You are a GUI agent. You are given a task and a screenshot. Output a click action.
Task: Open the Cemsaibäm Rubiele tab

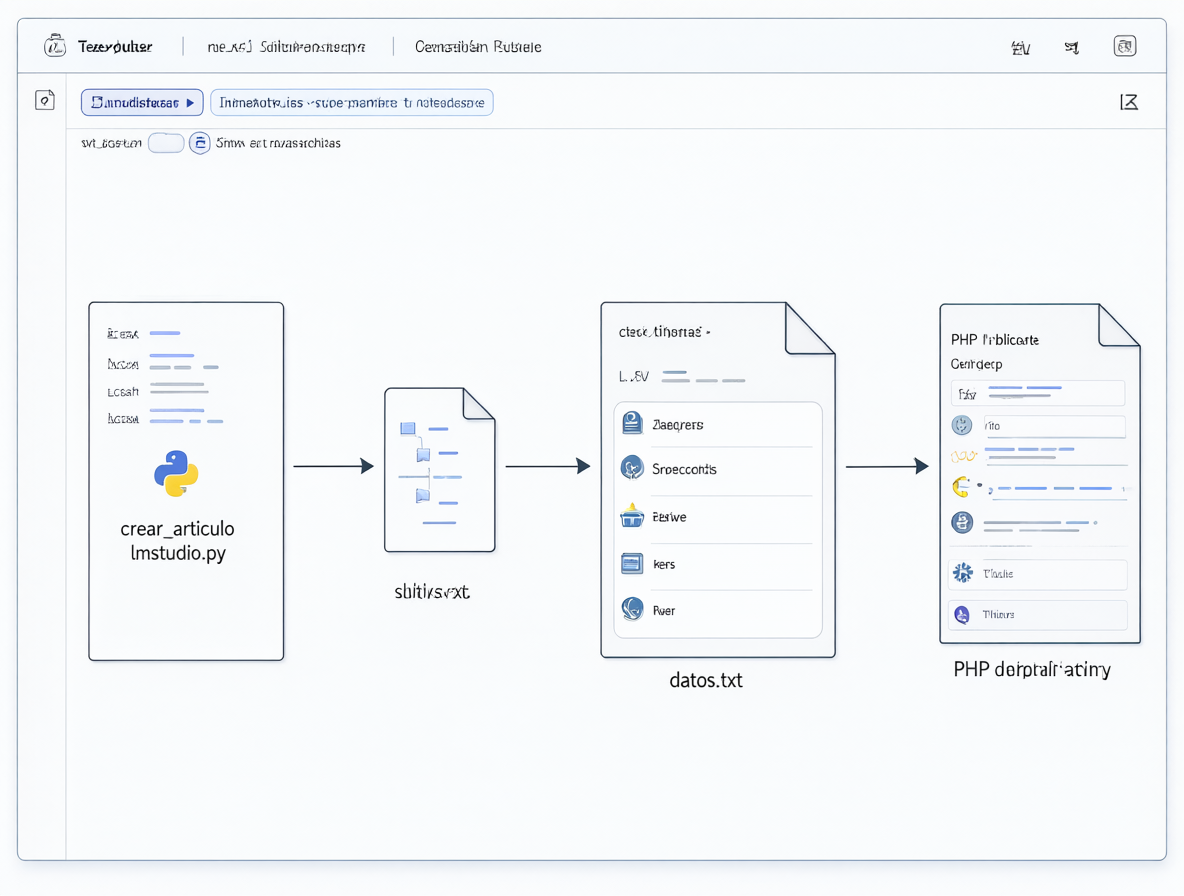(478, 47)
